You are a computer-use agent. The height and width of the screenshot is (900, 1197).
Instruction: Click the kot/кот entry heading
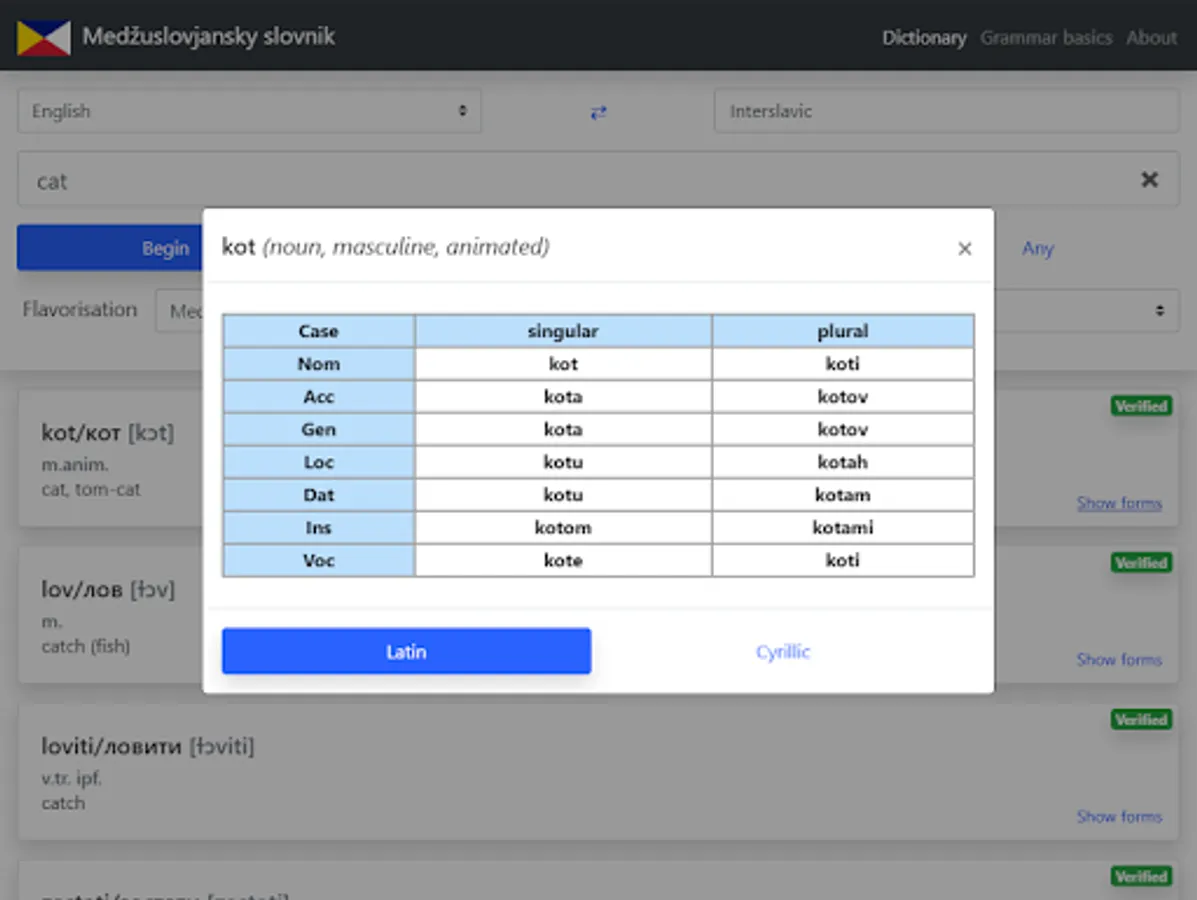click(x=108, y=433)
